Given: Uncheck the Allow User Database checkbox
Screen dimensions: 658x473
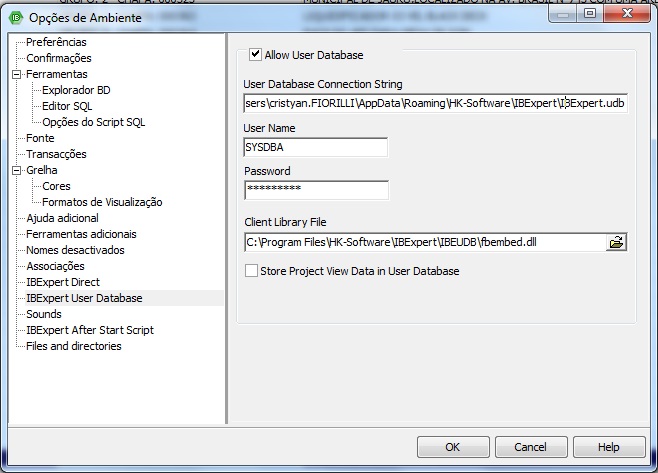Looking at the screenshot, I should [x=256, y=55].
